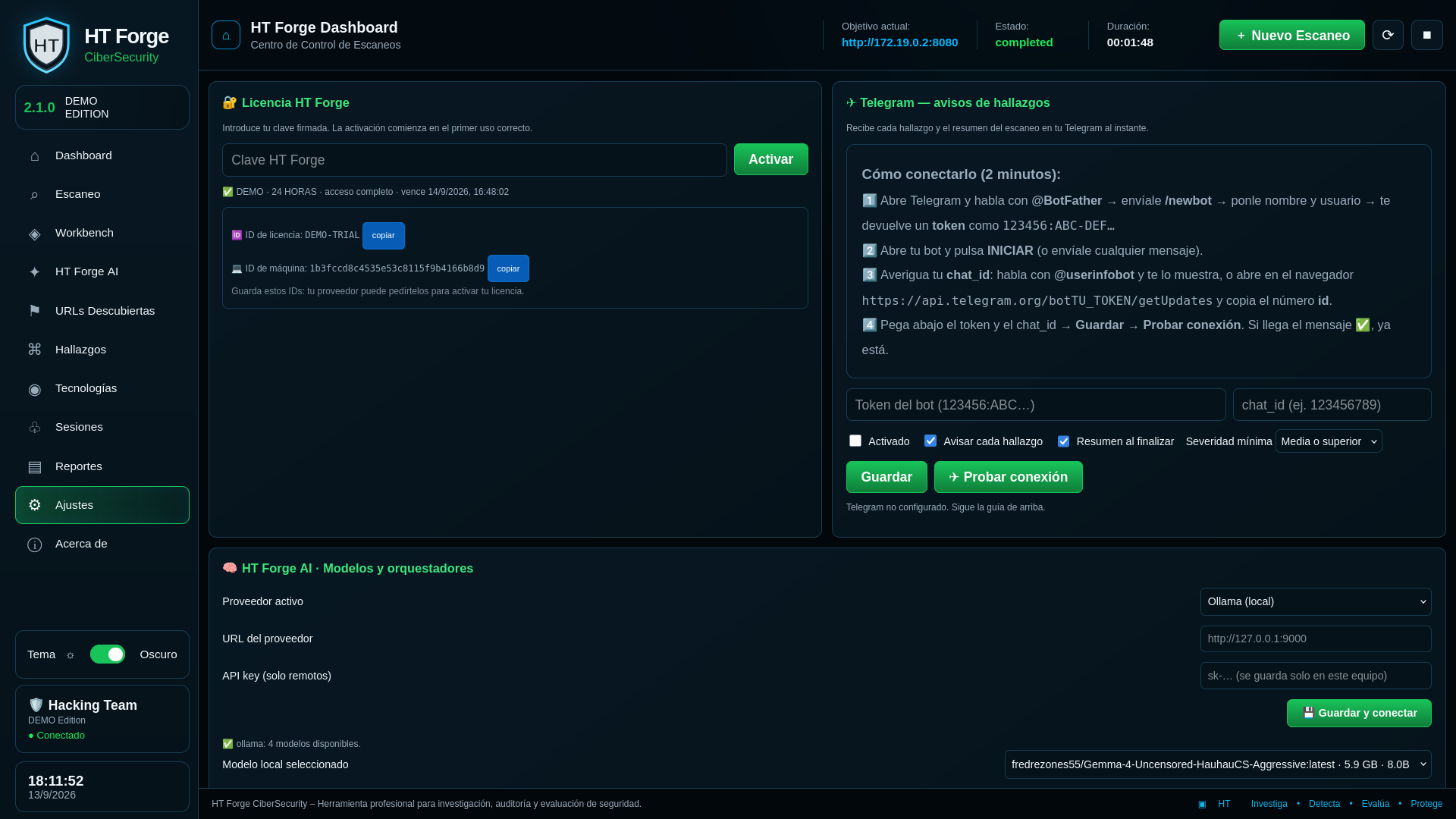Focus the API key field
The height and width of the screenshot is (819, 1456).
[x=1316, y=676]
